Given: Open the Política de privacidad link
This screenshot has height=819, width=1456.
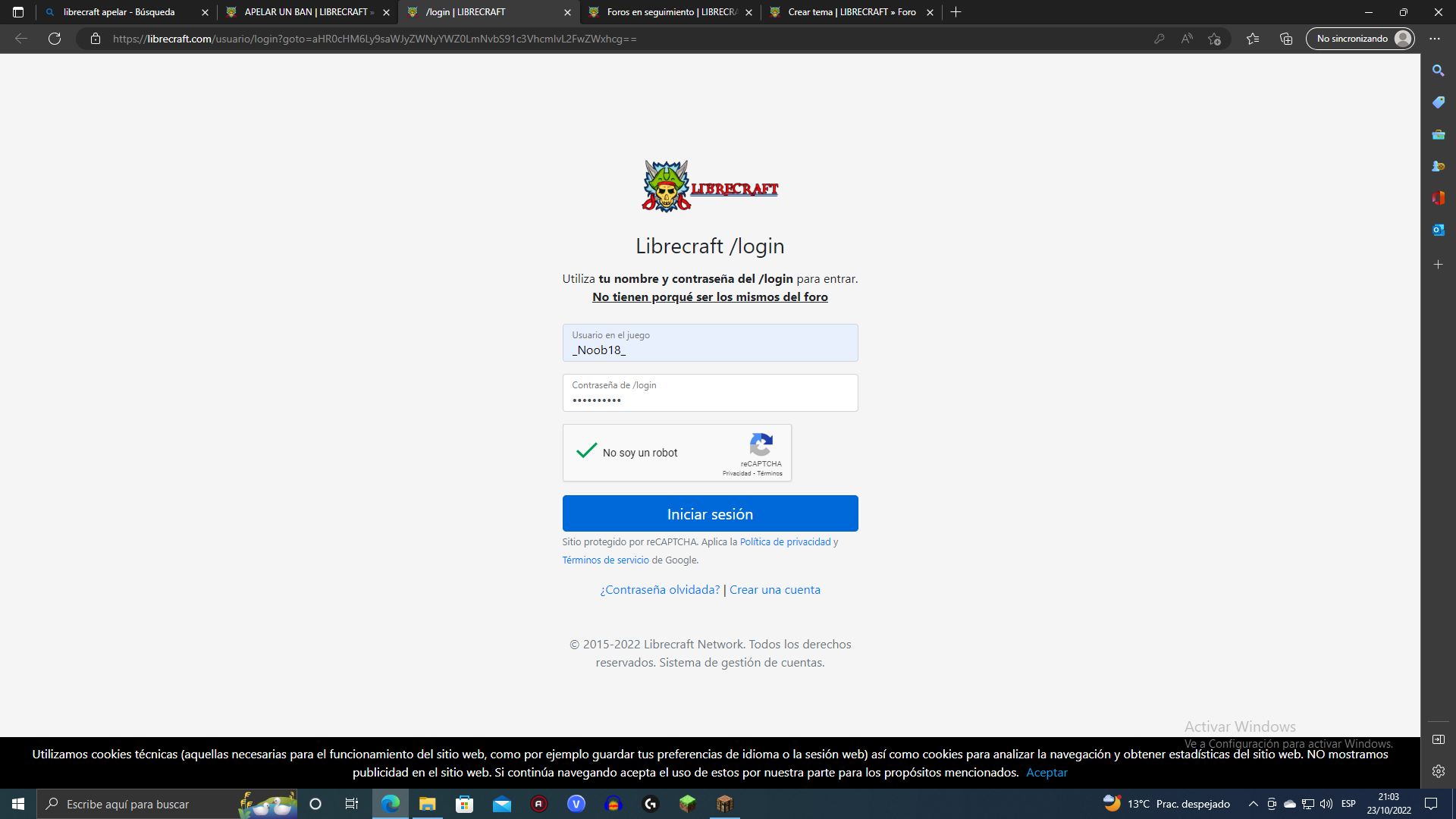Looking at the screenshot, I should click(x=785, y=541).
